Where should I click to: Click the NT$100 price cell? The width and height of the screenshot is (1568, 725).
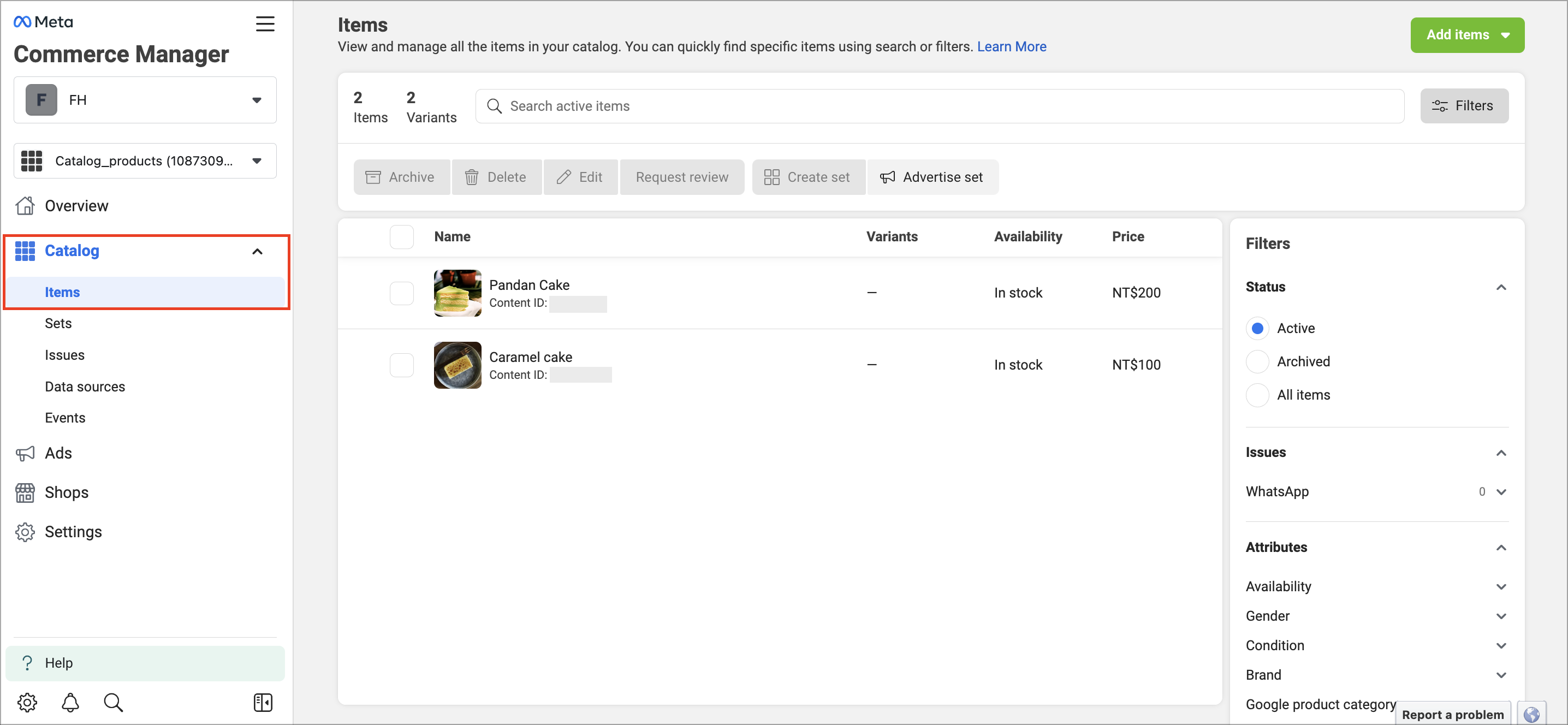(1136, 365)
